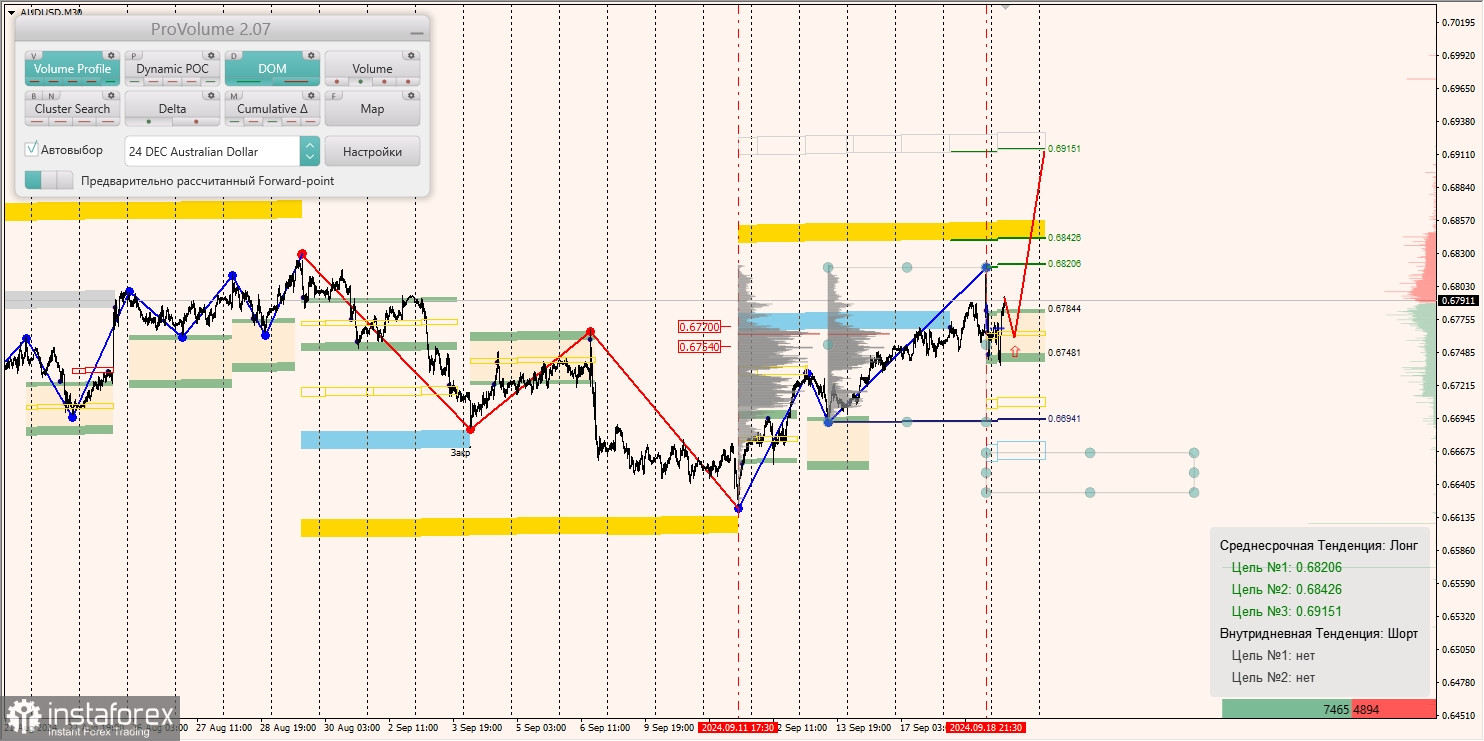Select the 2024.09.18 21:30 time marker
Viewport: 1484px width, 741px height.
point(985,728)
